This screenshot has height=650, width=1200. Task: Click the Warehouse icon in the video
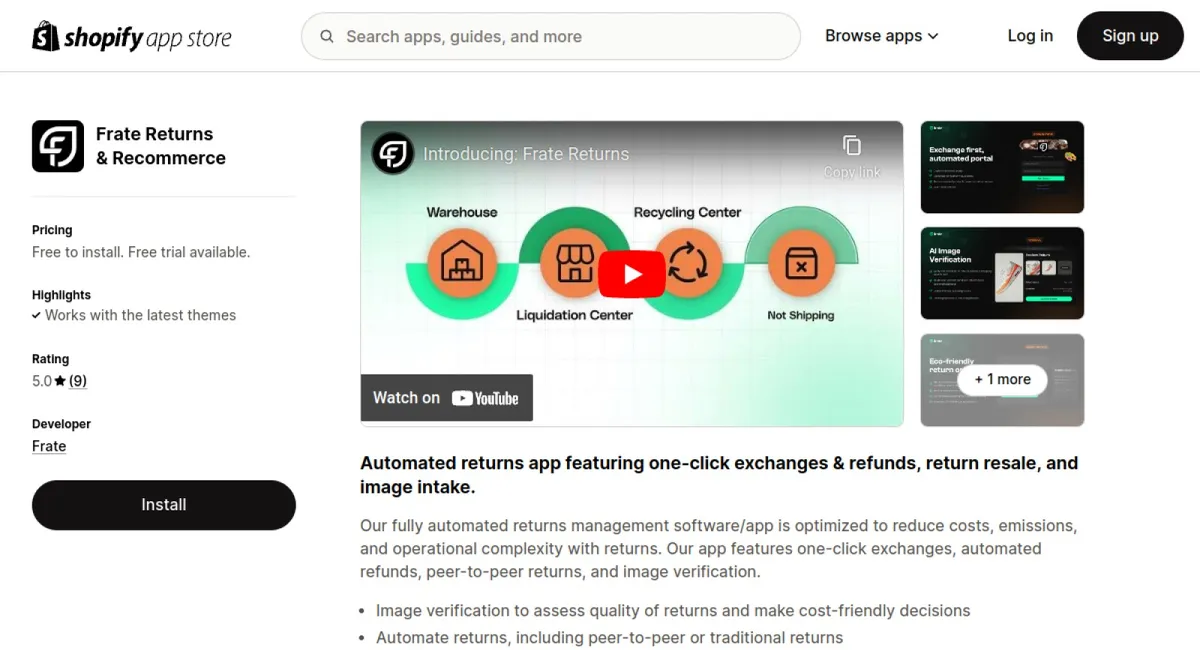click(462, 264)
